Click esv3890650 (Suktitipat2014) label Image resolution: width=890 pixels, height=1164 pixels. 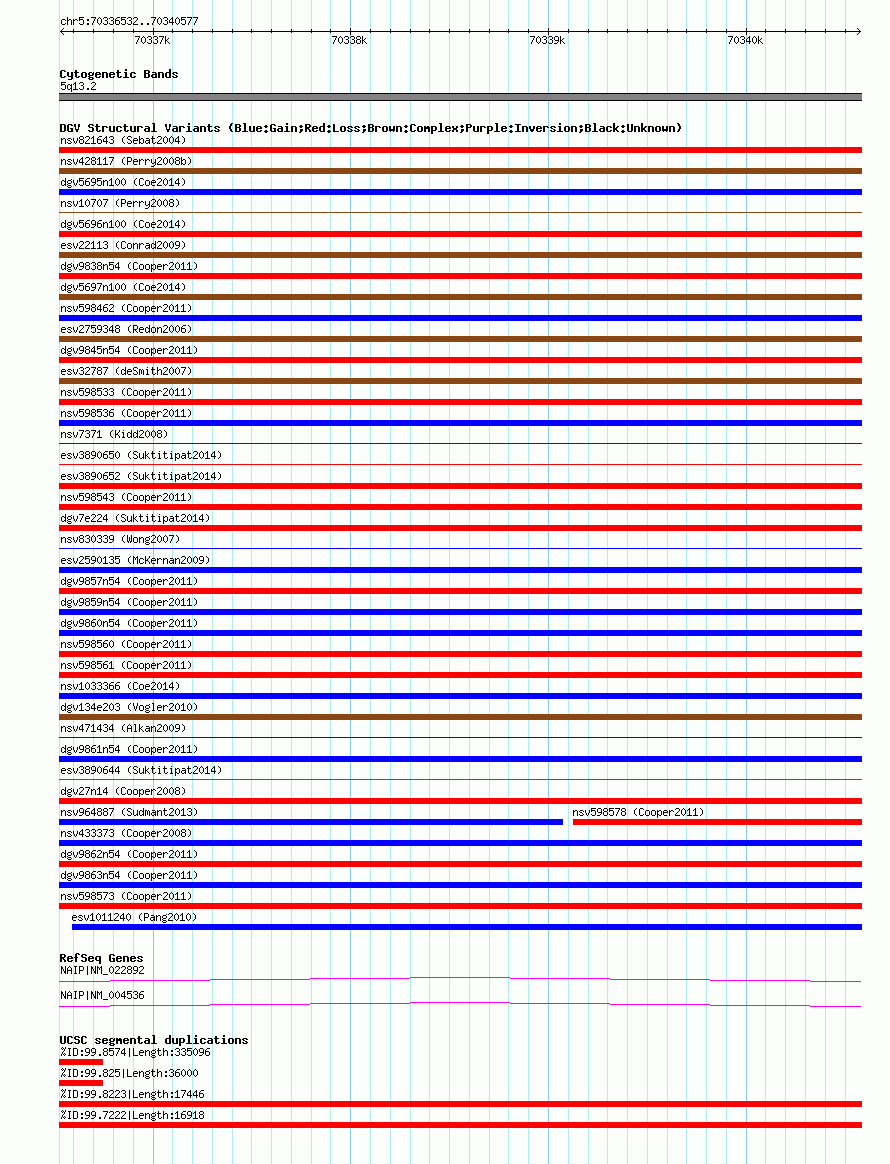tap(141, 455)
